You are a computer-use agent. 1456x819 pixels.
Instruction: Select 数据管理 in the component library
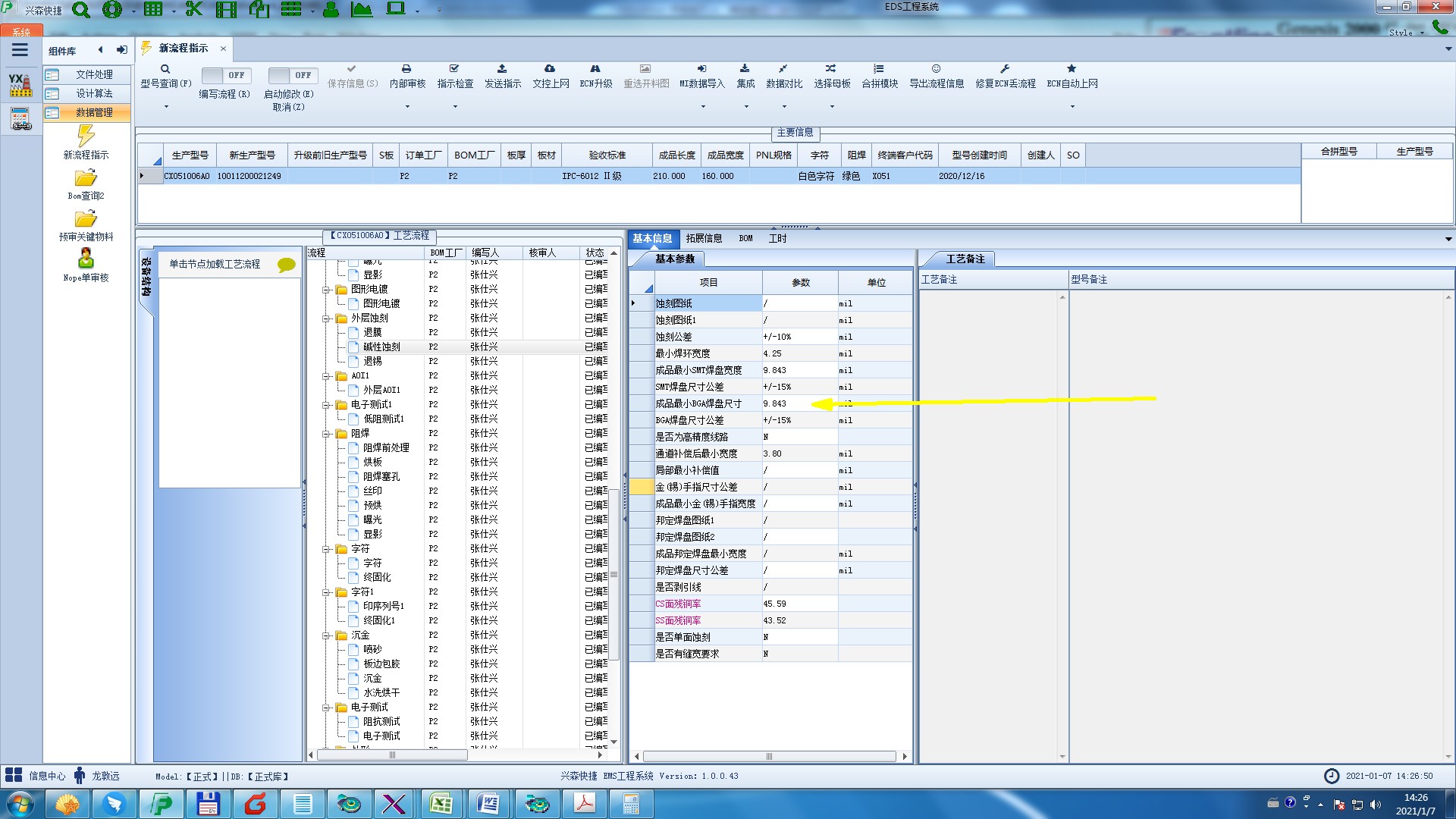[x=94, y=112]
